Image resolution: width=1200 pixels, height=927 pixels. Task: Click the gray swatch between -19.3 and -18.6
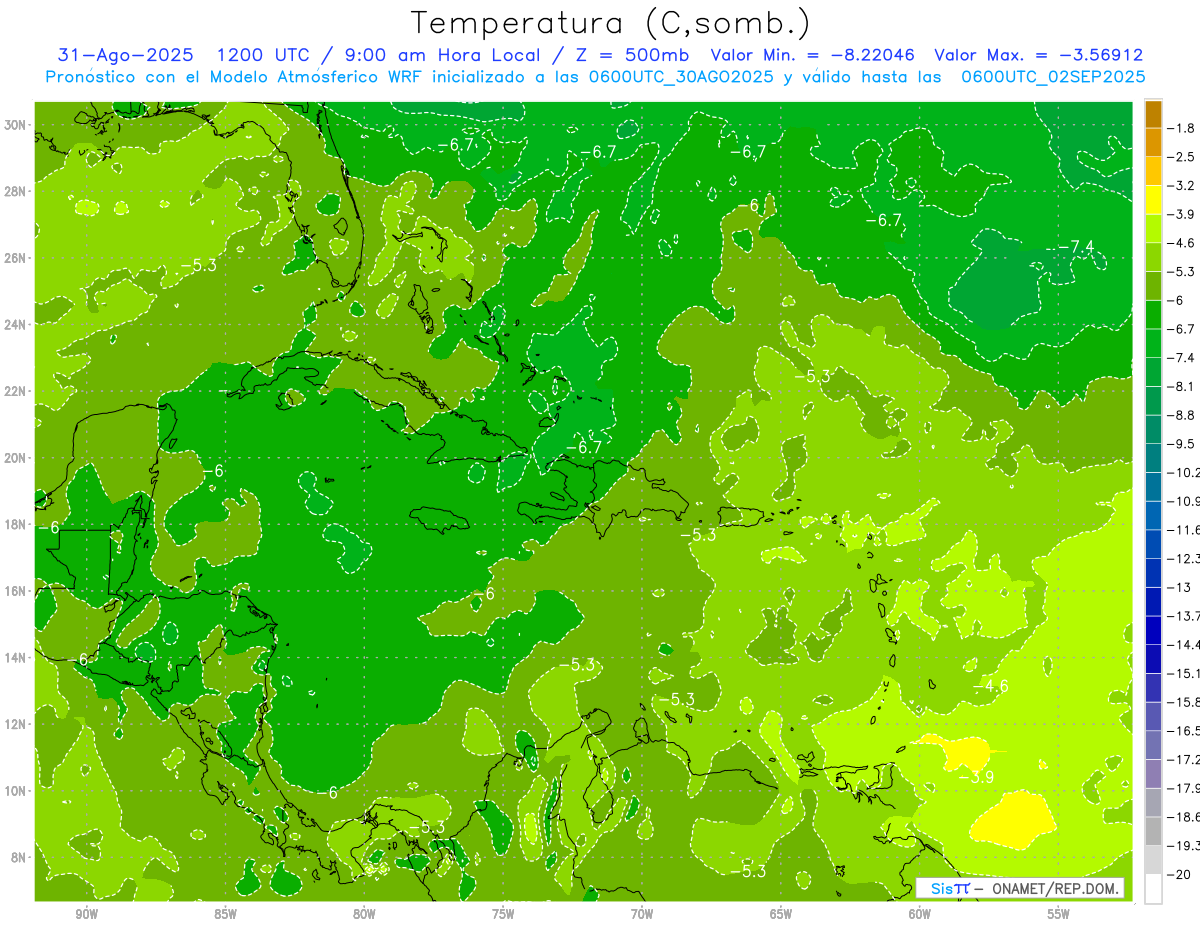tap(1153, 831)
